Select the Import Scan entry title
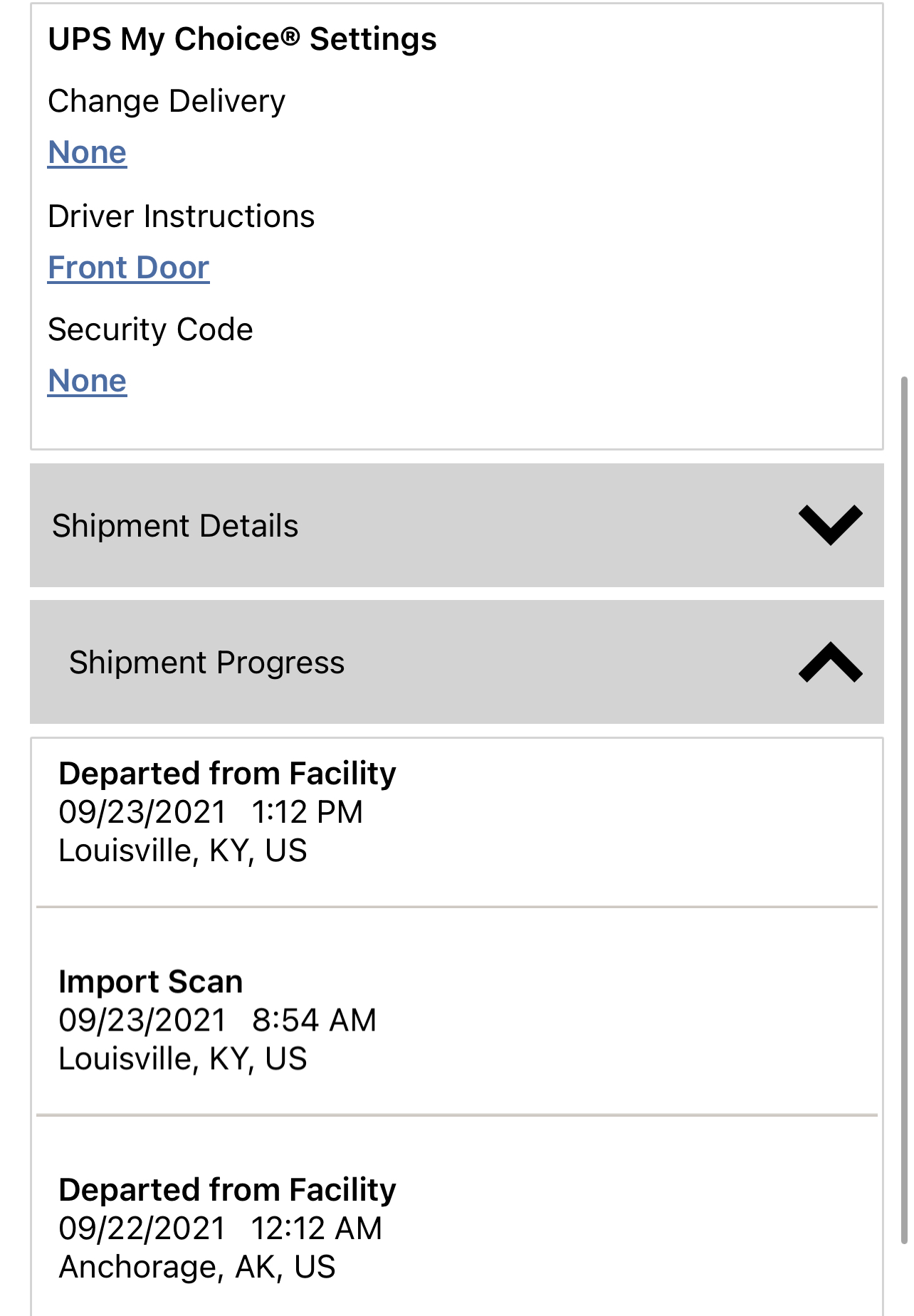This screenshot has height=1316, width=914. point(150,982)
